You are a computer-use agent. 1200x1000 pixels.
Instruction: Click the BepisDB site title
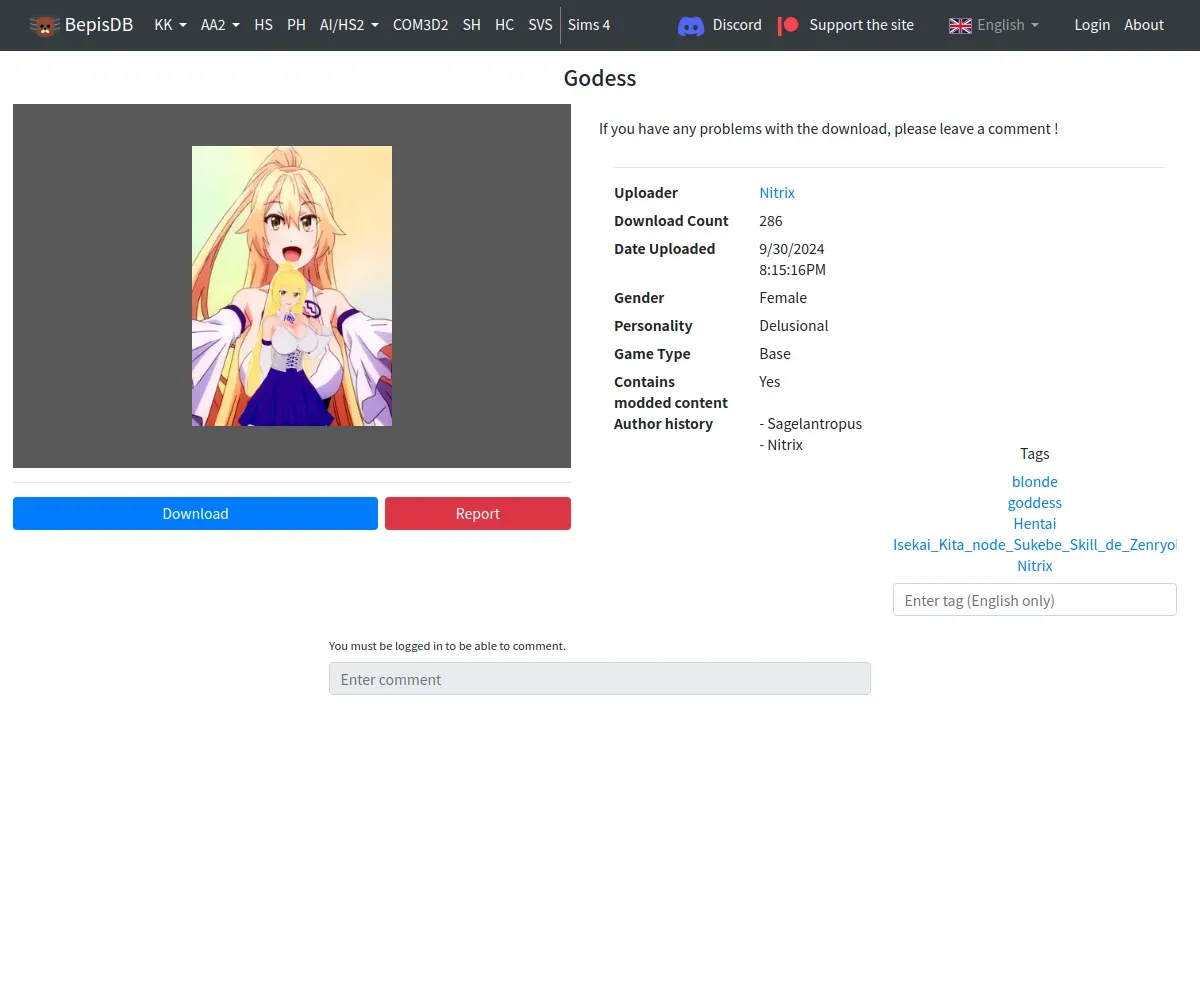pos(99,25)
